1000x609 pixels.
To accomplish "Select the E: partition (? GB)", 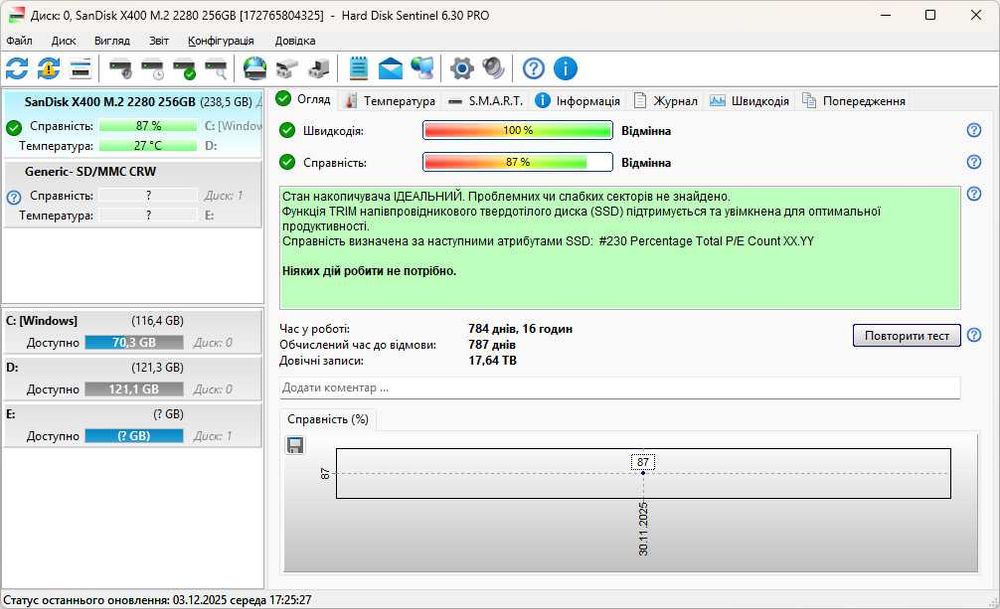I will [x=132, y=425].
